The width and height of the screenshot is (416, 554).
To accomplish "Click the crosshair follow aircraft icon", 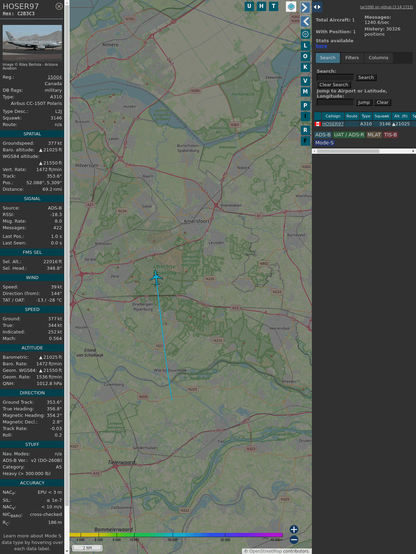I will pyautogui.click(x=305, y=34).
